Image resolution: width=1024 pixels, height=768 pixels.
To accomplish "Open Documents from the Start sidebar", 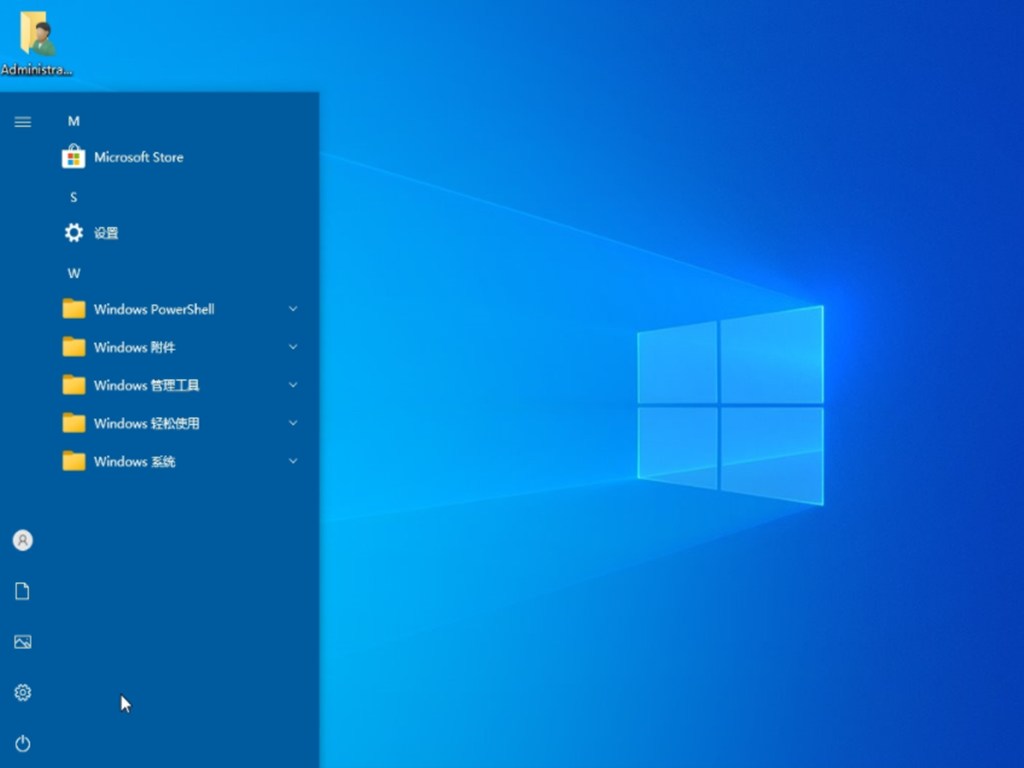I will pos(22,591).
